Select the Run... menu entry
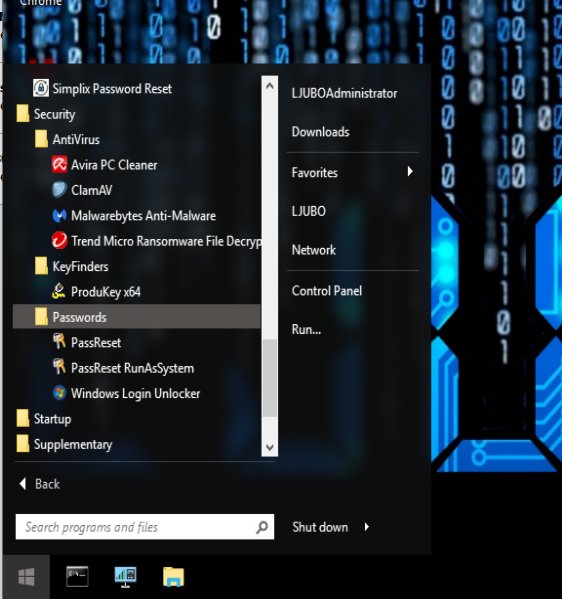Image resolution: width=562 pixels, height=599 pixels. click(x=306, y=330)
